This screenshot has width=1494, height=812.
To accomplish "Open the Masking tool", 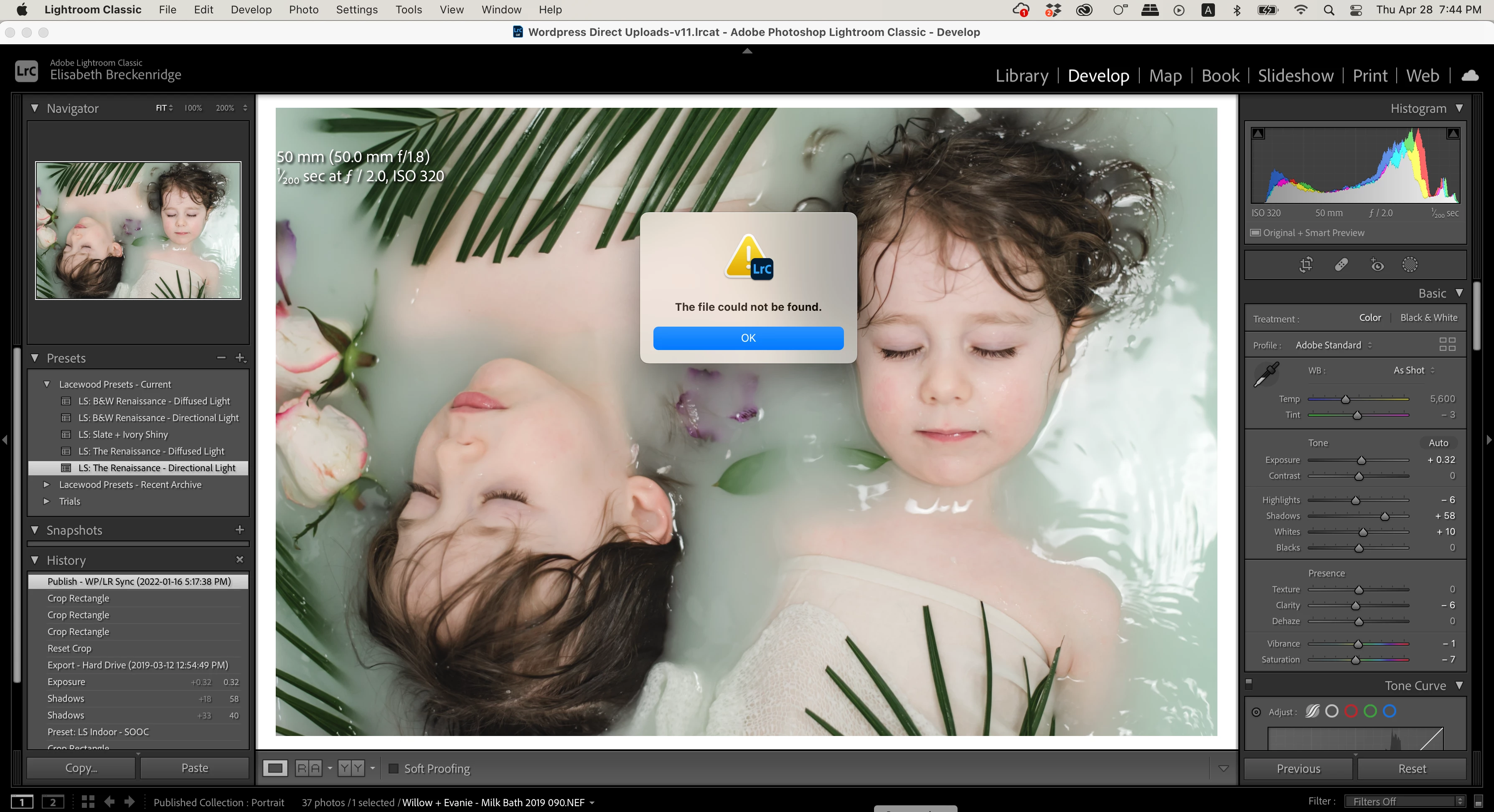I will tap(1410, 265).
